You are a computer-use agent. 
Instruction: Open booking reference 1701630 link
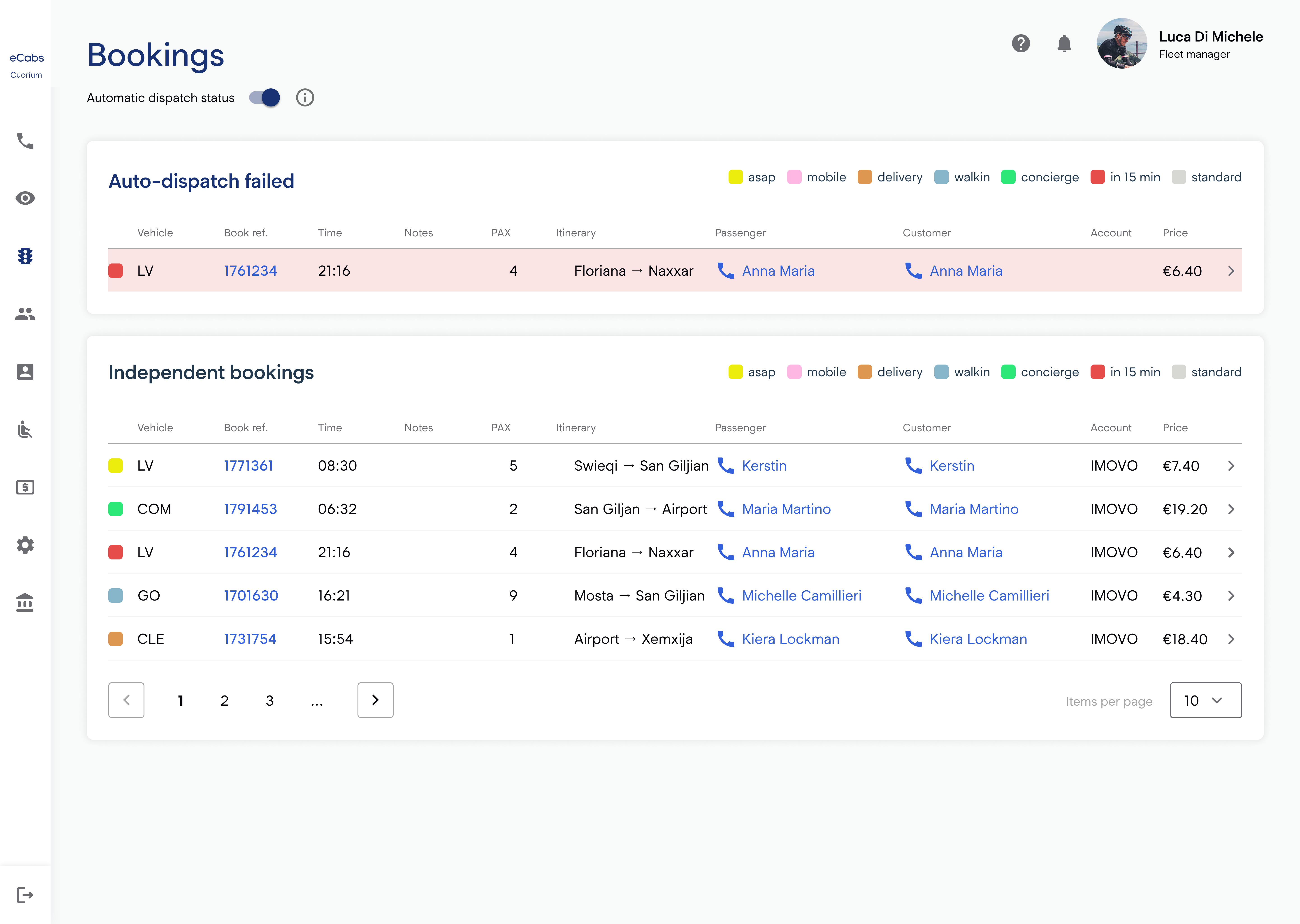[251, 596]
